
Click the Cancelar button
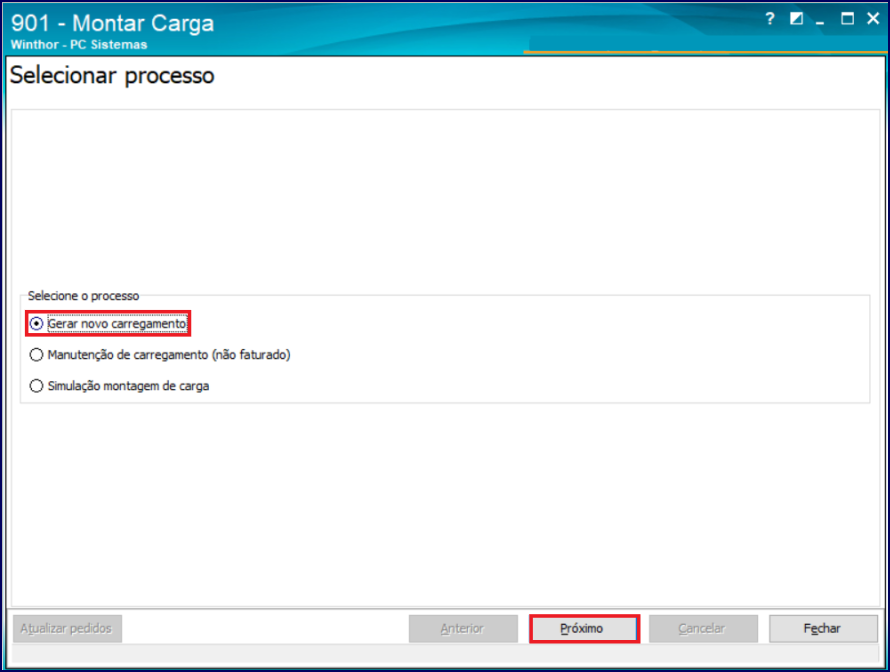tap(703, 629)
